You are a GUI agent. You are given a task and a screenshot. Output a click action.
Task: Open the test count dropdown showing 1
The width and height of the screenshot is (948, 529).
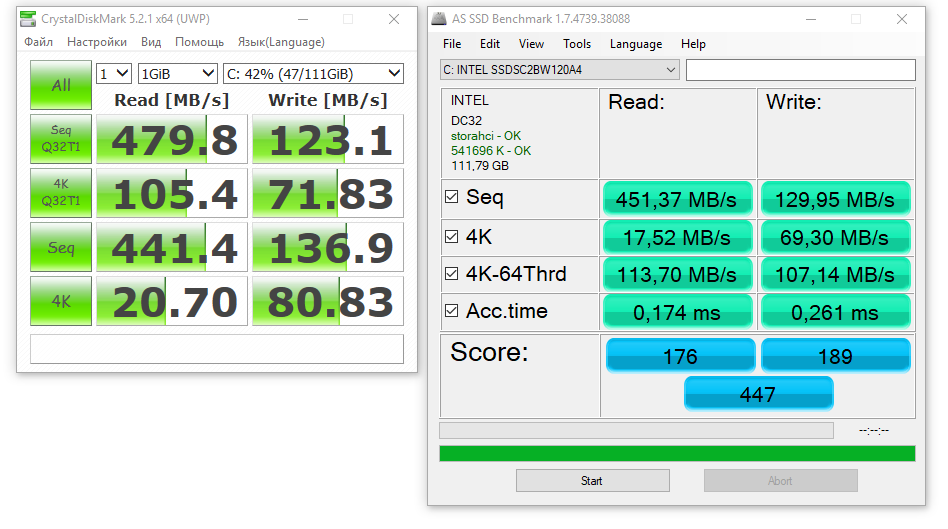pyautogui.click(x=114, y=74)
